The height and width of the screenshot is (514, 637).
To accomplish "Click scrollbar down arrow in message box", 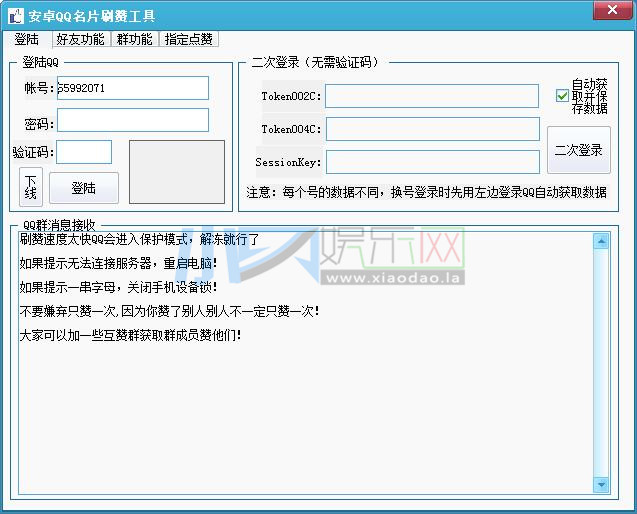I will click(x=601, y=484).
